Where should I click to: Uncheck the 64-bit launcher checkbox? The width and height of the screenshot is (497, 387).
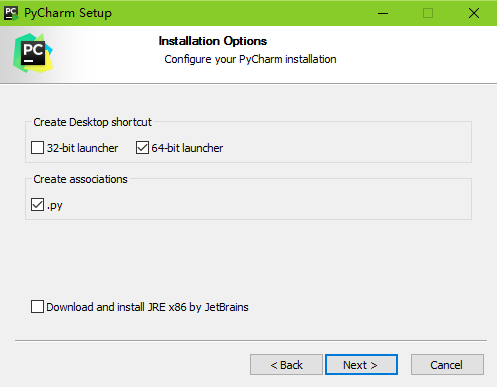point(142,148)
